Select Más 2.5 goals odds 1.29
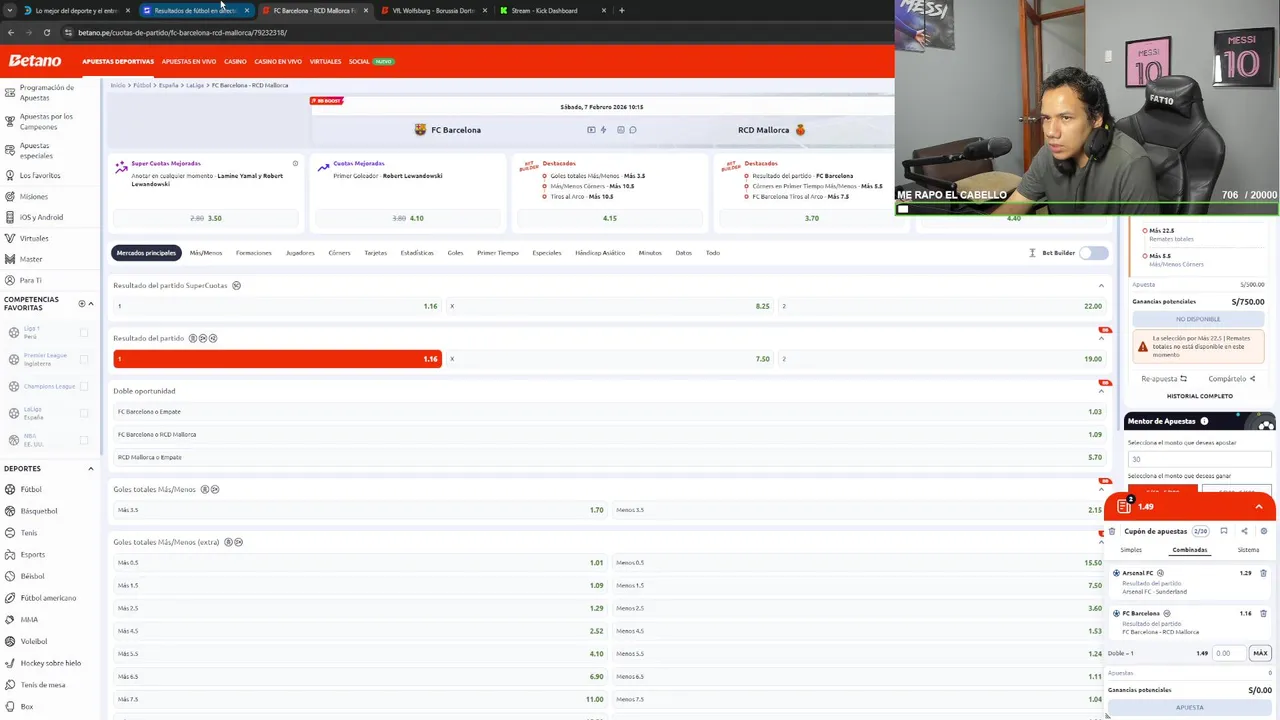Image resolution: width=1280 pixels, height=720 pixels. (360, 608)
